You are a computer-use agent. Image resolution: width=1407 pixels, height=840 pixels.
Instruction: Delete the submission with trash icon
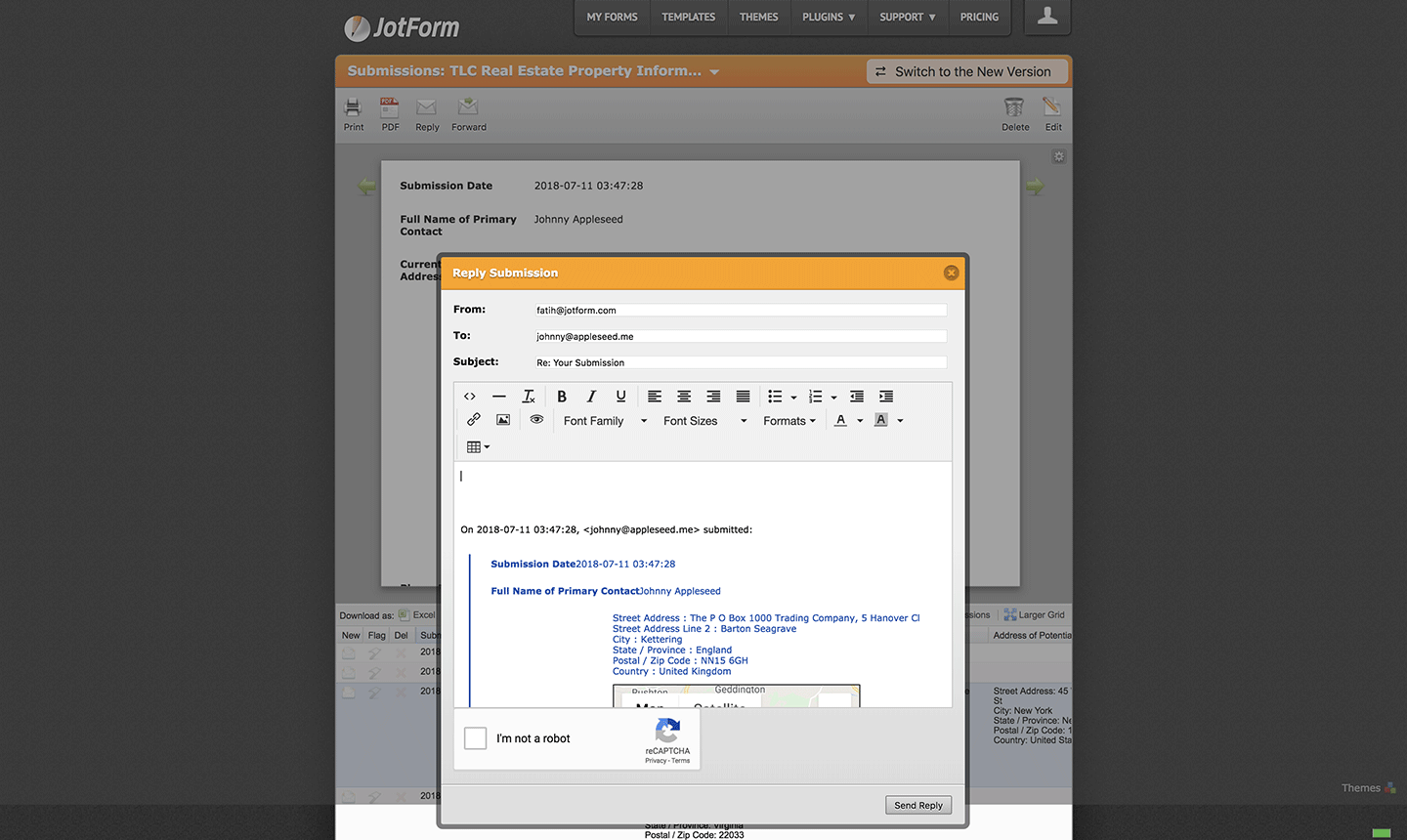click(1015, 114)
